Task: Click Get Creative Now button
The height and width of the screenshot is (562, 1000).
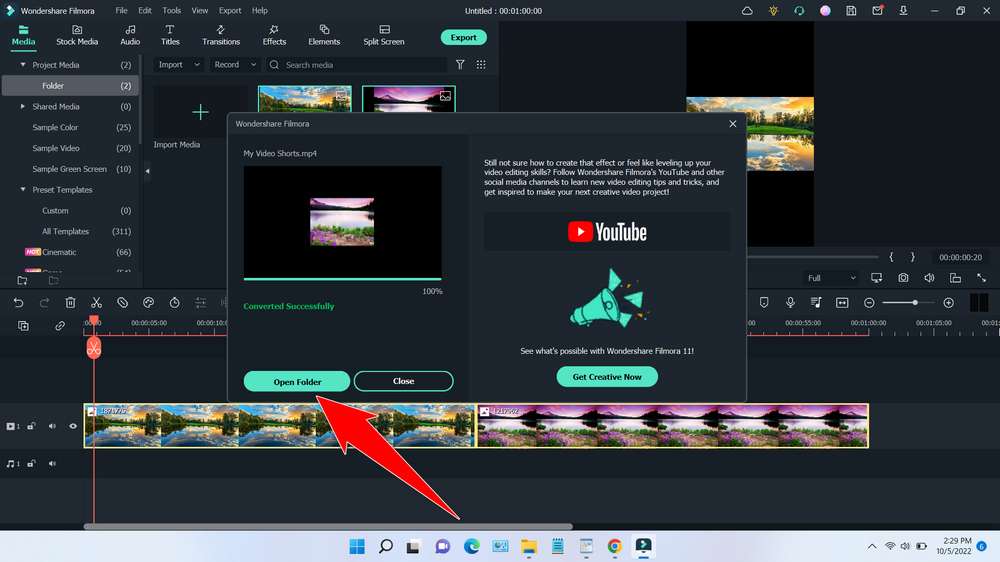Action: coord(607,377)
